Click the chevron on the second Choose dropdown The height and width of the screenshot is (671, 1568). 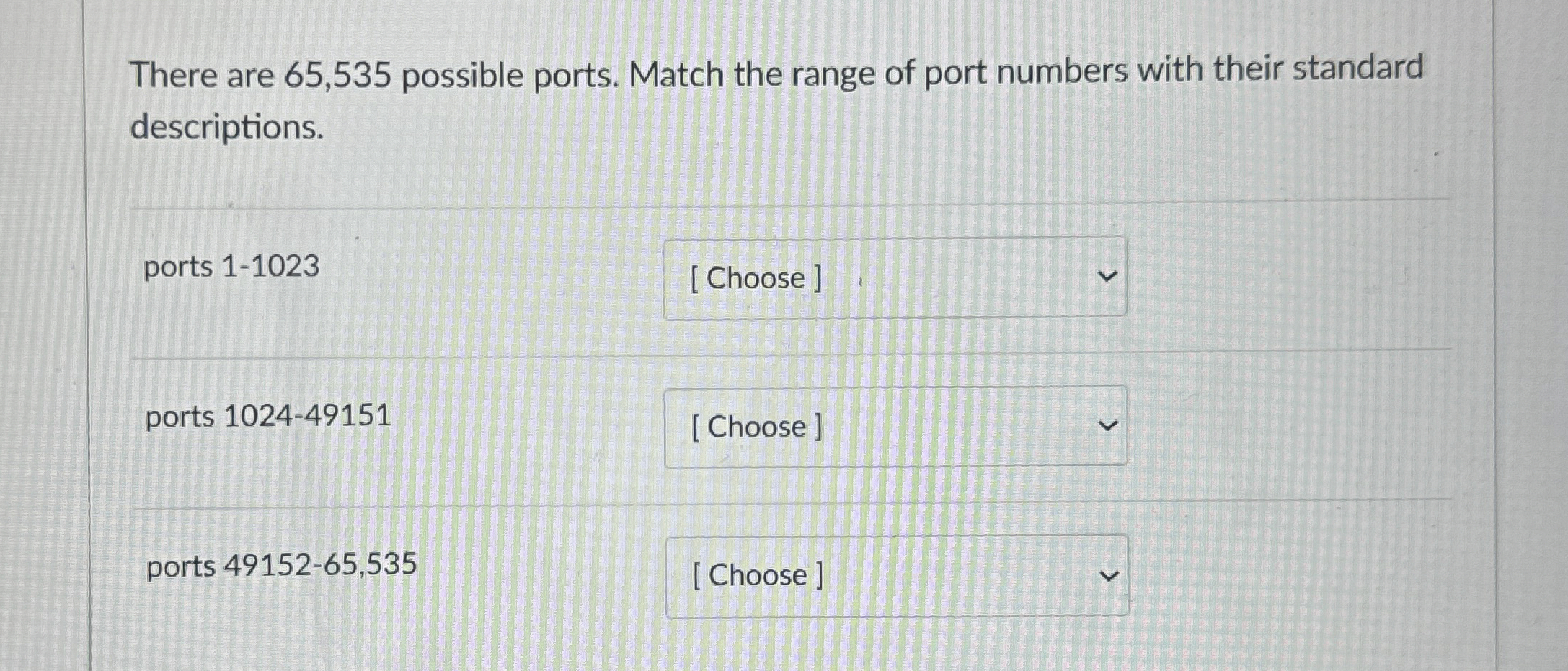point(1108,425)
